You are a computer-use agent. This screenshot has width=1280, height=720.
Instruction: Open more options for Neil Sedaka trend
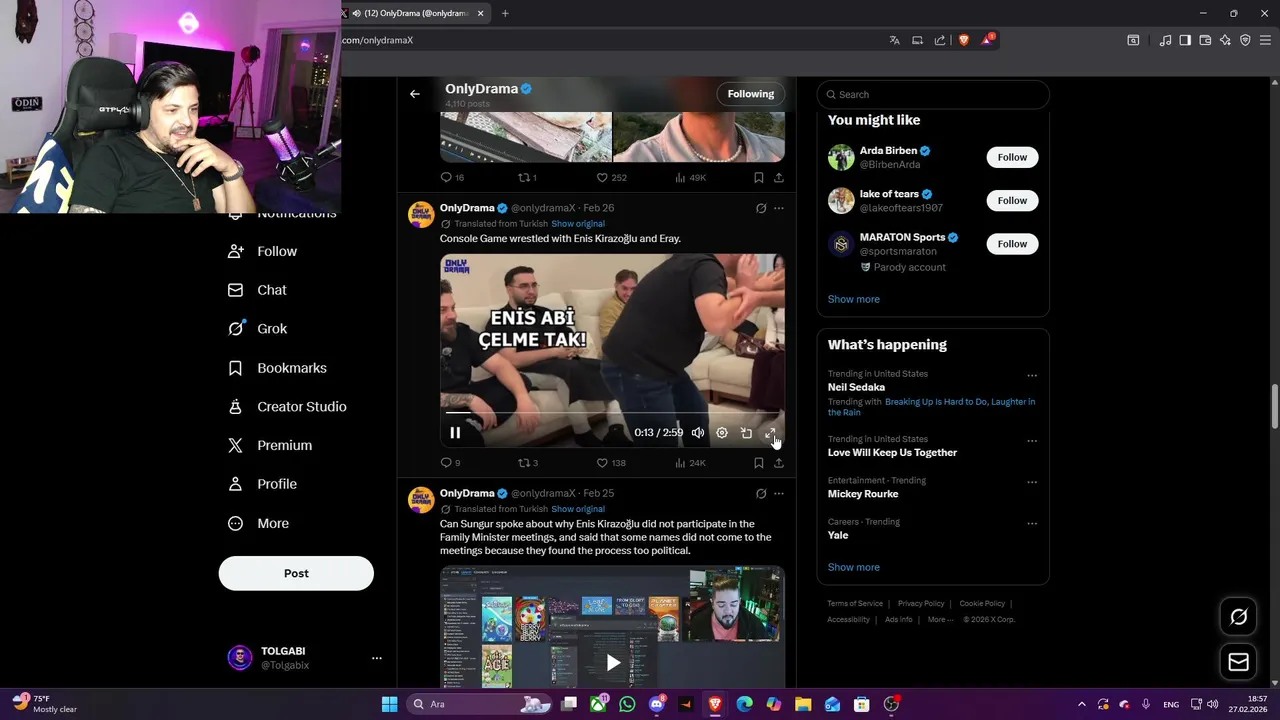1032,376
